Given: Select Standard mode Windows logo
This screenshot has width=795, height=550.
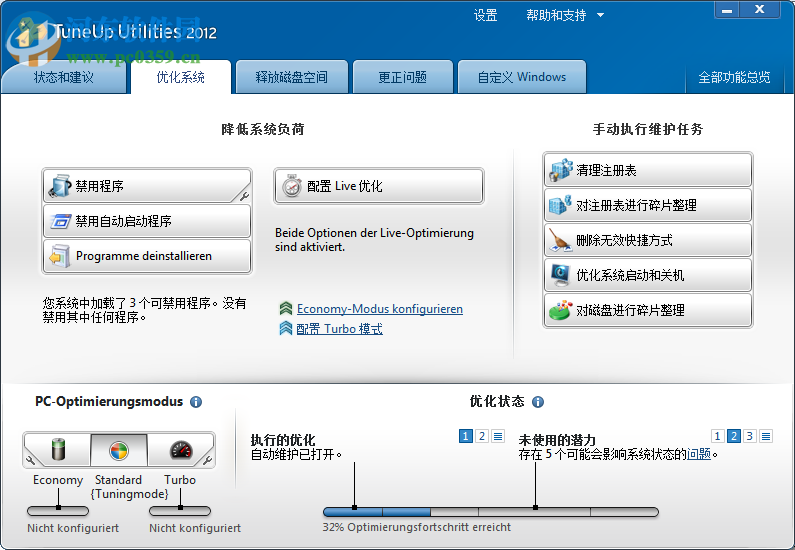Looking at the screenshot, I should click(x=119, y=450).
